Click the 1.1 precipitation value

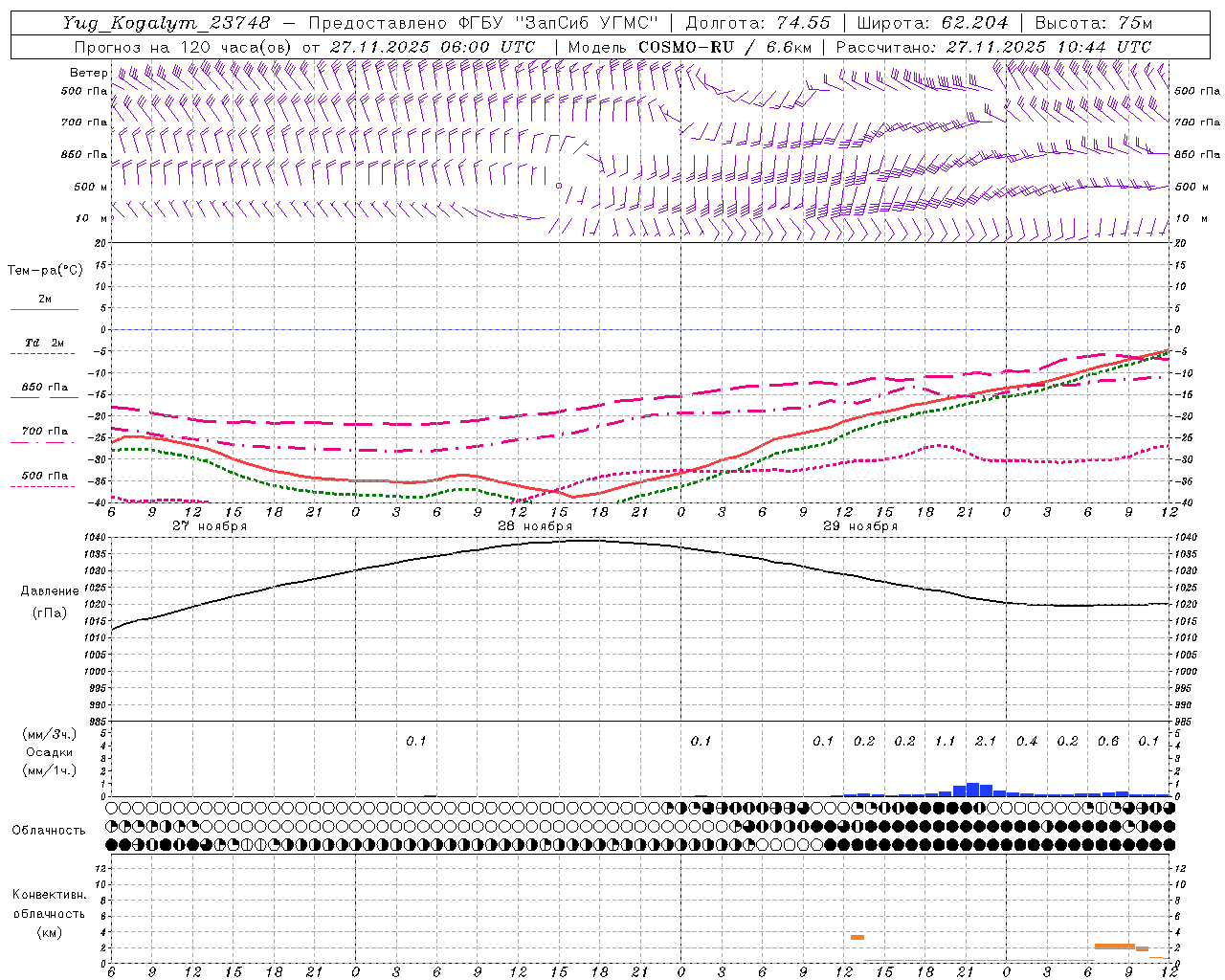click(x=945, y=741)
